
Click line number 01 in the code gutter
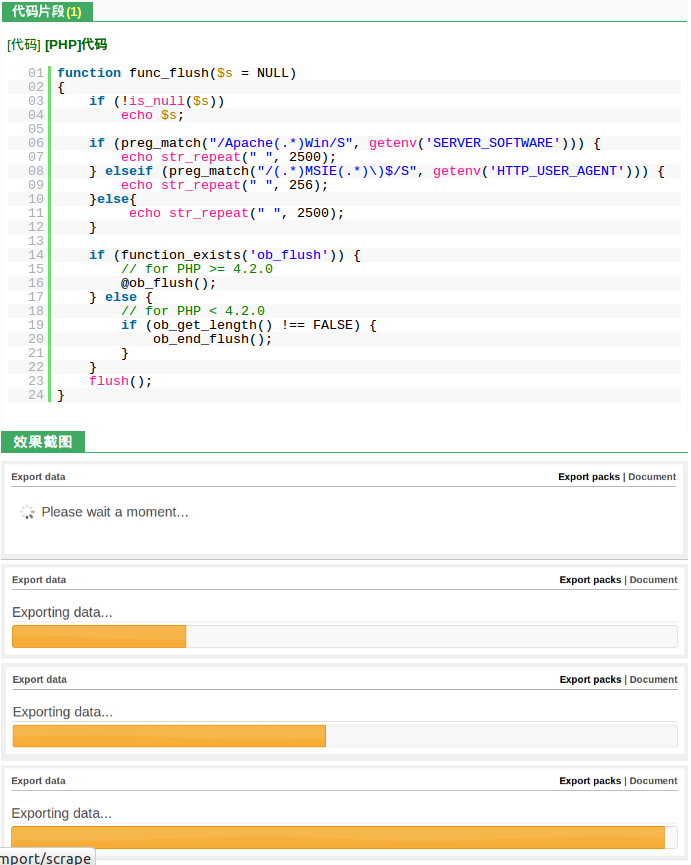pos(36,73)
